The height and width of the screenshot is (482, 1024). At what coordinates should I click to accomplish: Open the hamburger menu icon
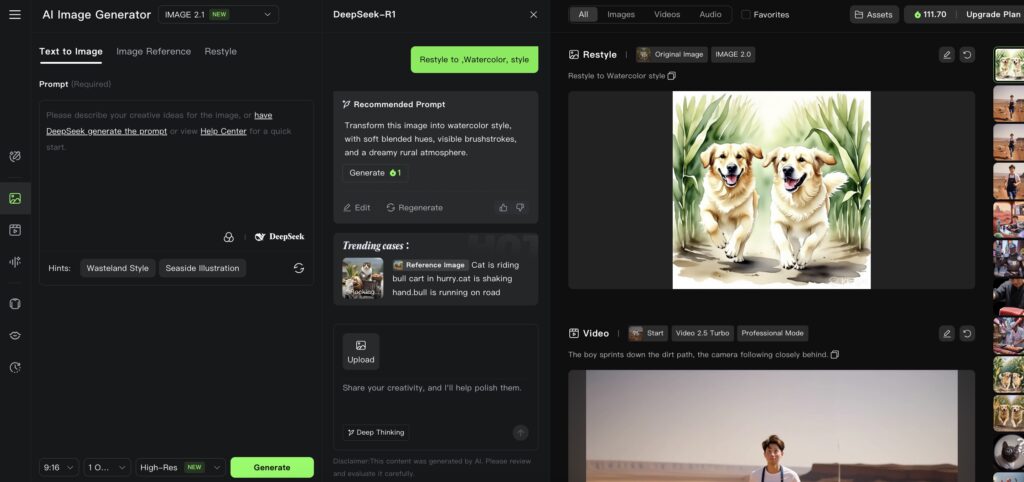click(x=14, y=15)
